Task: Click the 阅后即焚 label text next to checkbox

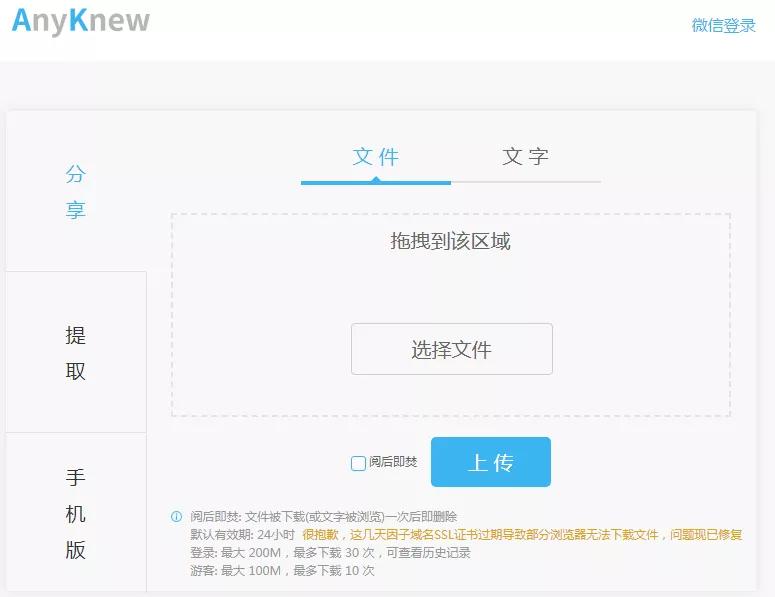Action: pos(393,462)
